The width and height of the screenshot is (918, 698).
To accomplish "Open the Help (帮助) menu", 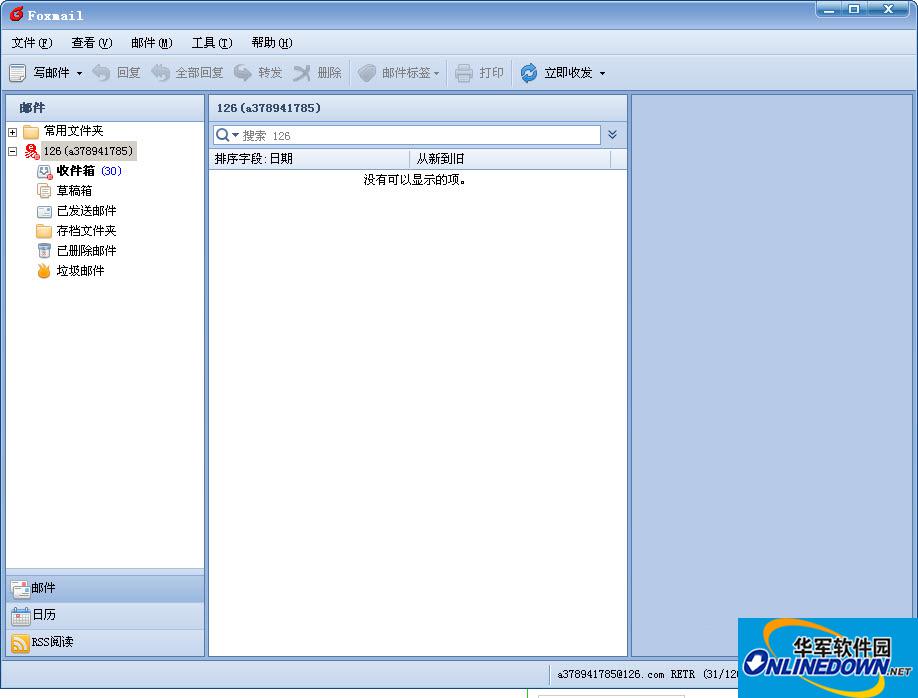I will [272, 43].
